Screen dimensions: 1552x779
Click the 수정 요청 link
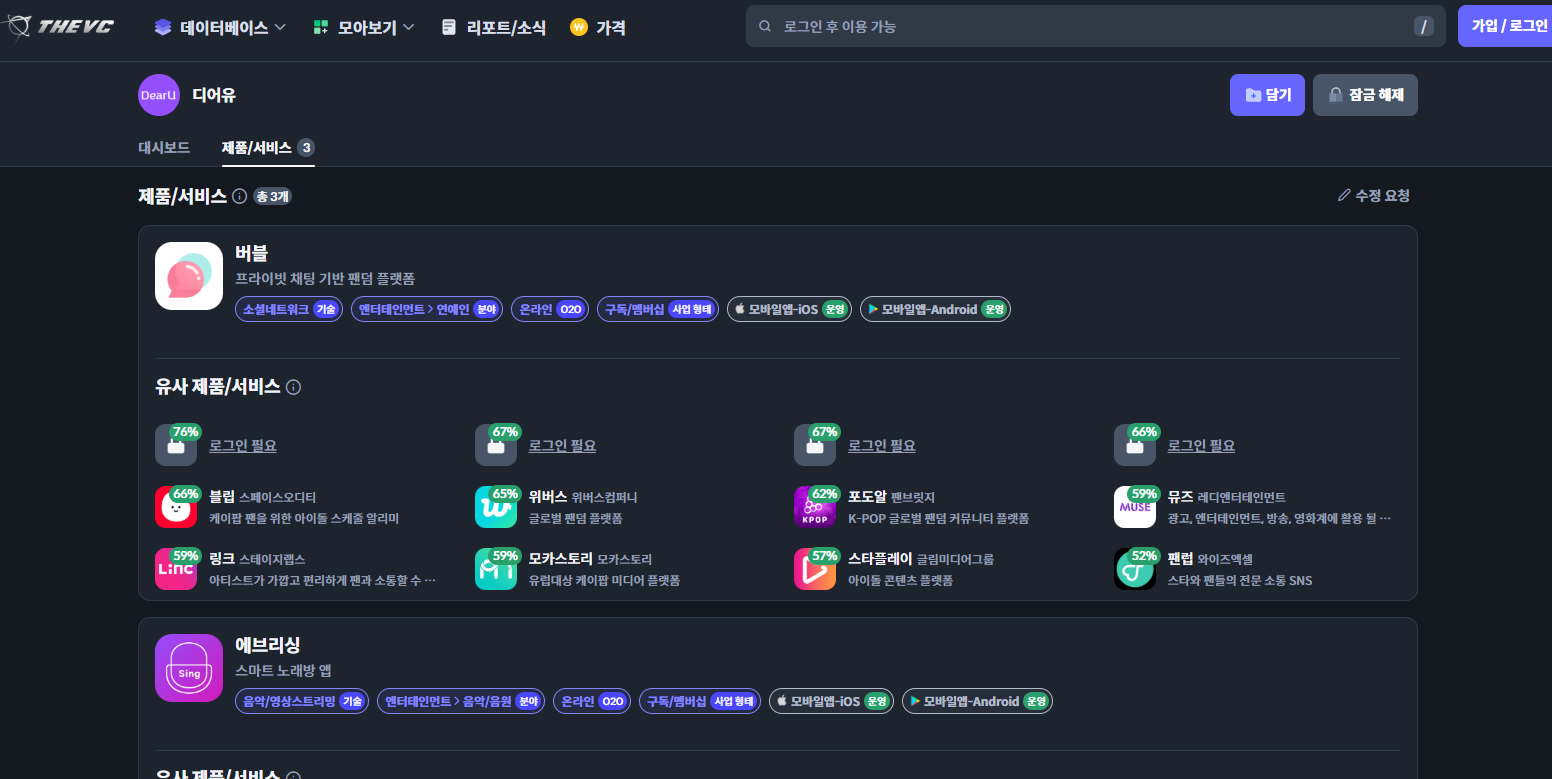click(x=1373, y=196)
